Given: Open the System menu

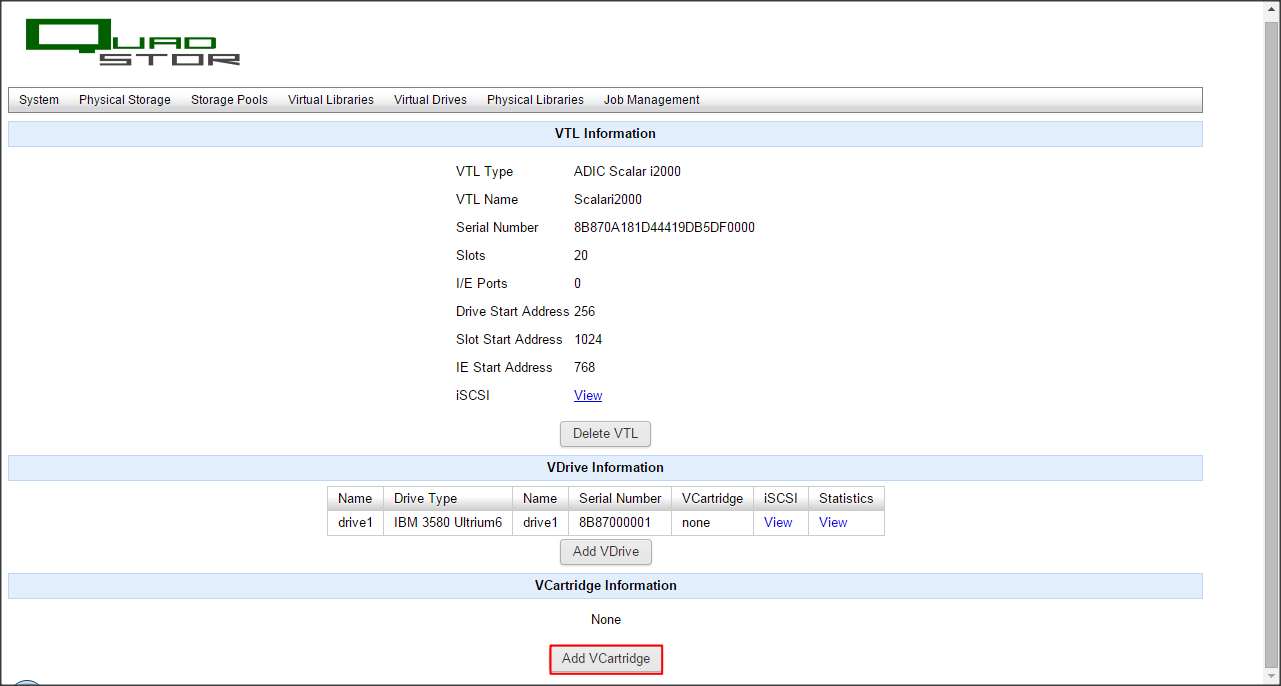Looking at the screenshot, I should tap(39, 100).
